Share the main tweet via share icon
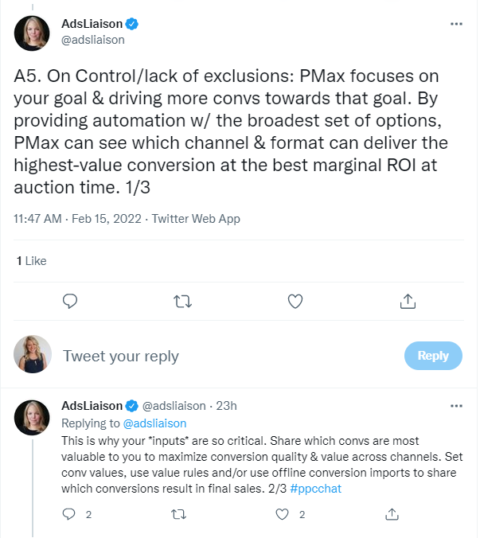 tap(408, 301)
